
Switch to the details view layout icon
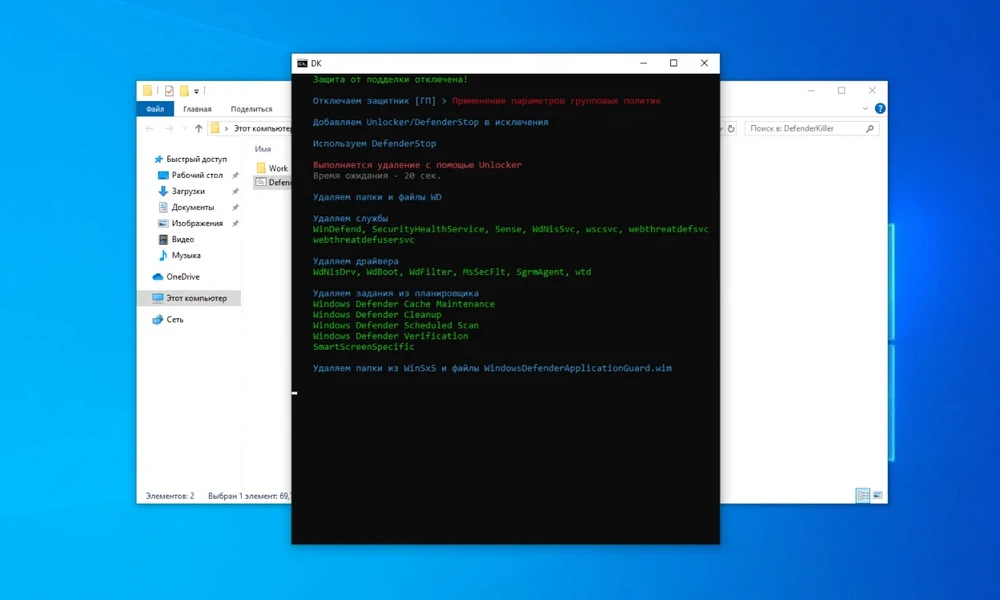click(x=862, y=496)
